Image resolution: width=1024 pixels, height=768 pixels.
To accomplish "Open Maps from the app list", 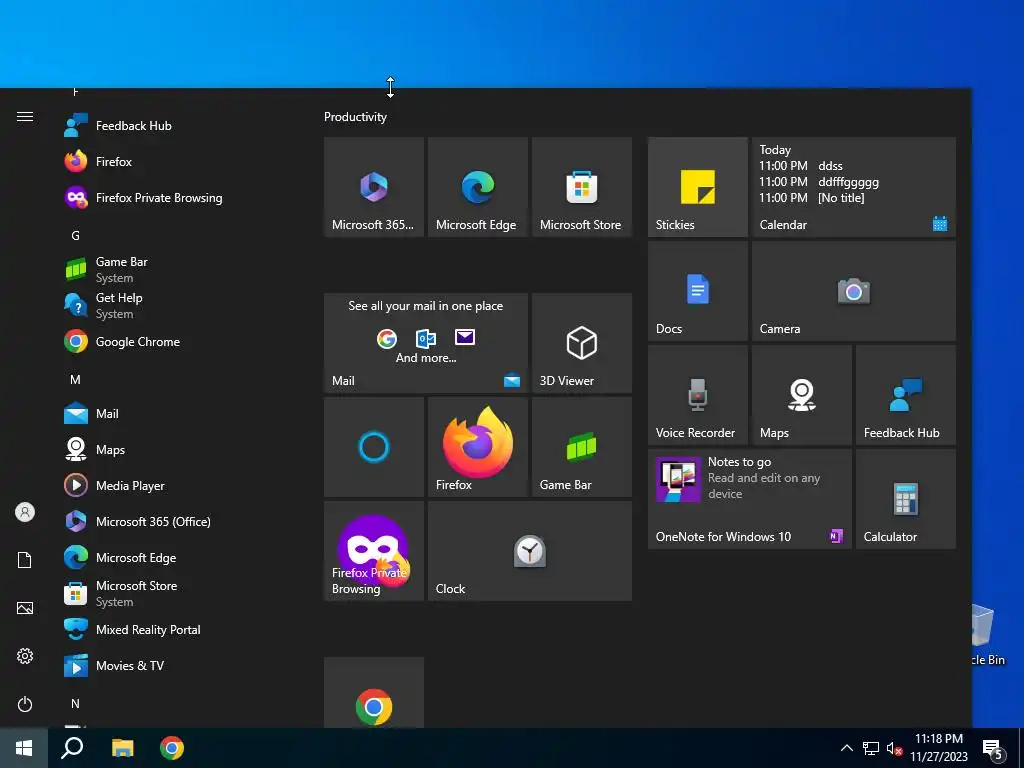I will [176, 449].
